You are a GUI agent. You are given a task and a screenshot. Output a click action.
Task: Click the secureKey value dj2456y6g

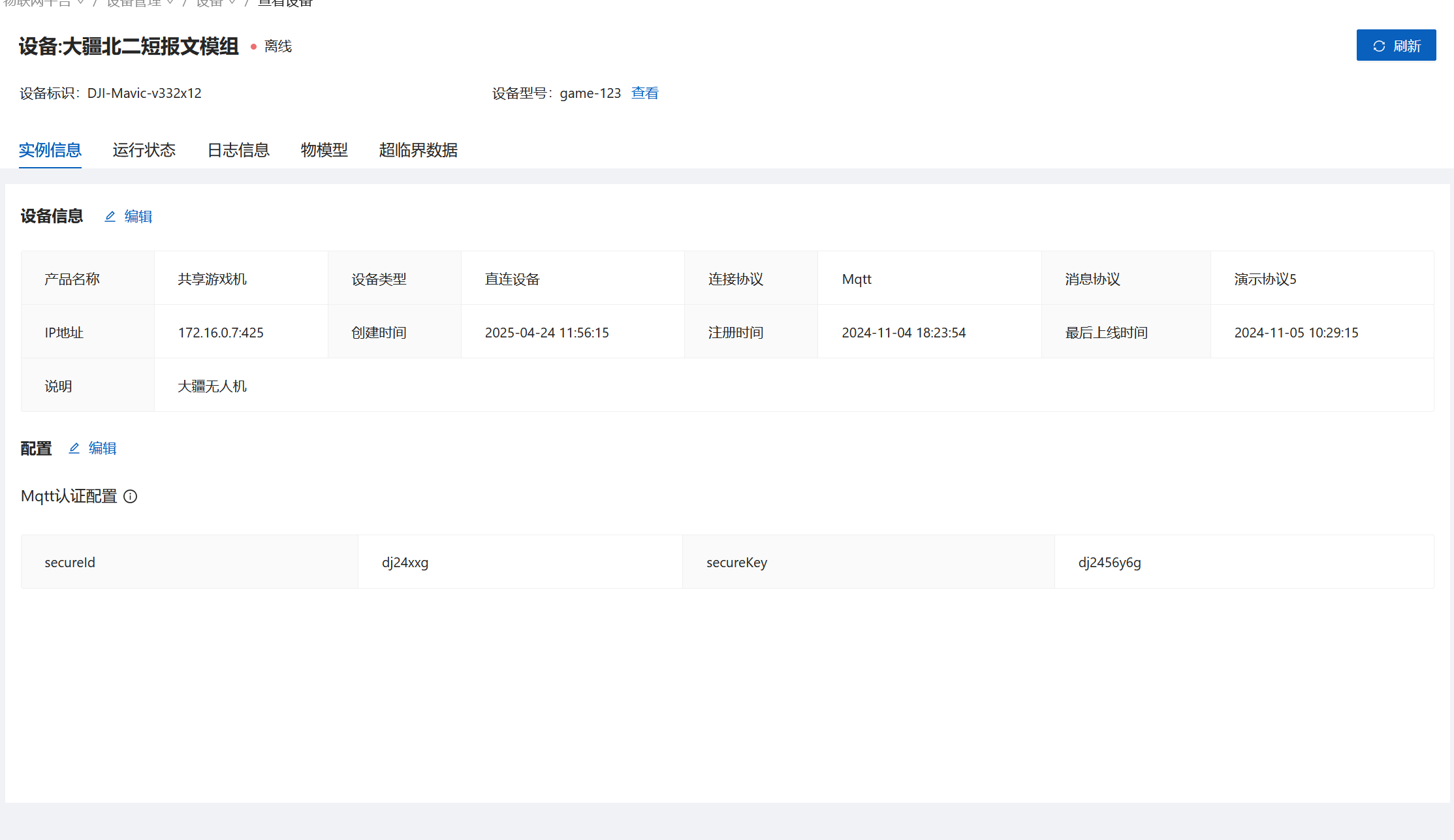[1109, 563]
